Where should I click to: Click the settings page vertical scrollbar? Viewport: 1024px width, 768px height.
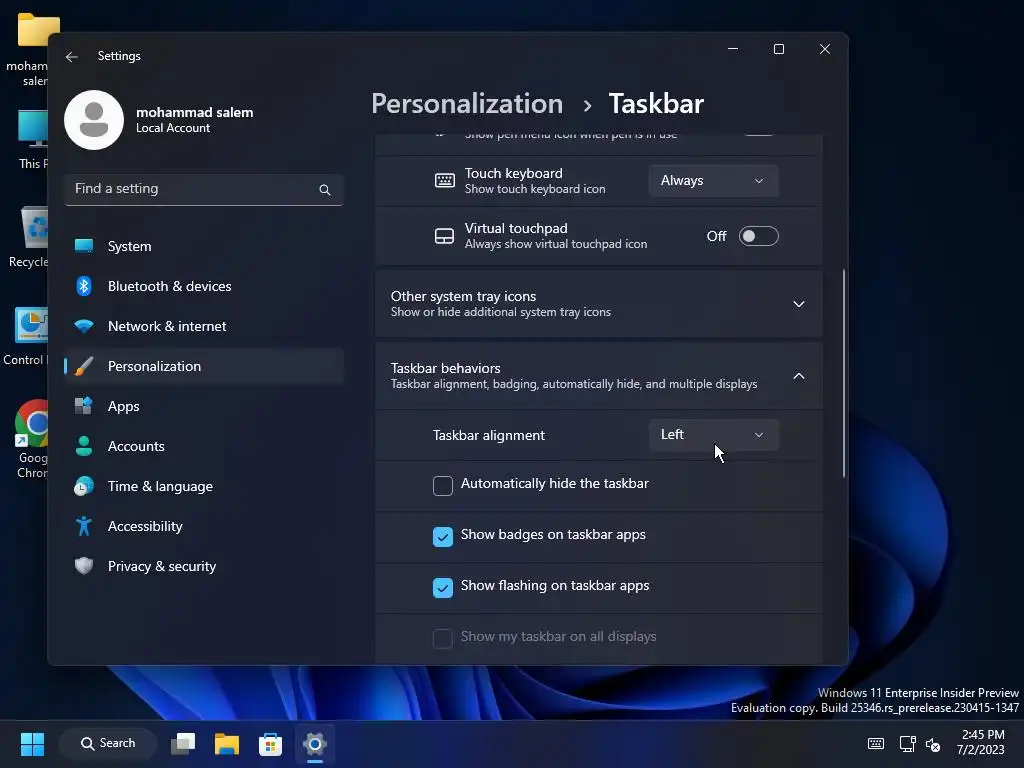843,374
